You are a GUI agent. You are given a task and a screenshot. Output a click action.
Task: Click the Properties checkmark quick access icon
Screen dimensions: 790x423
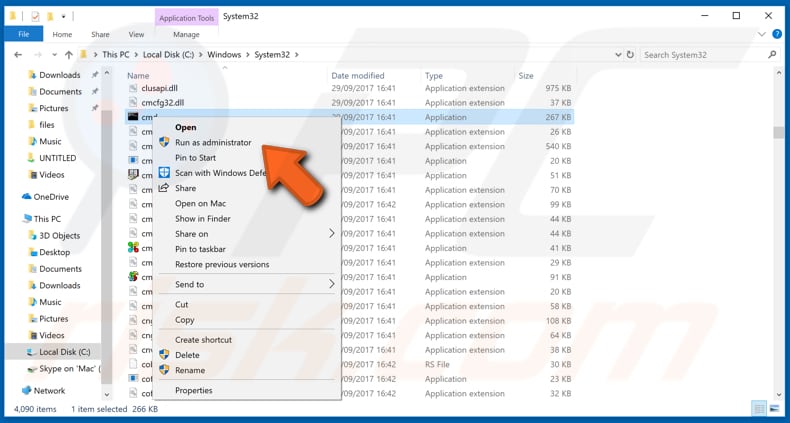(35, 17)
